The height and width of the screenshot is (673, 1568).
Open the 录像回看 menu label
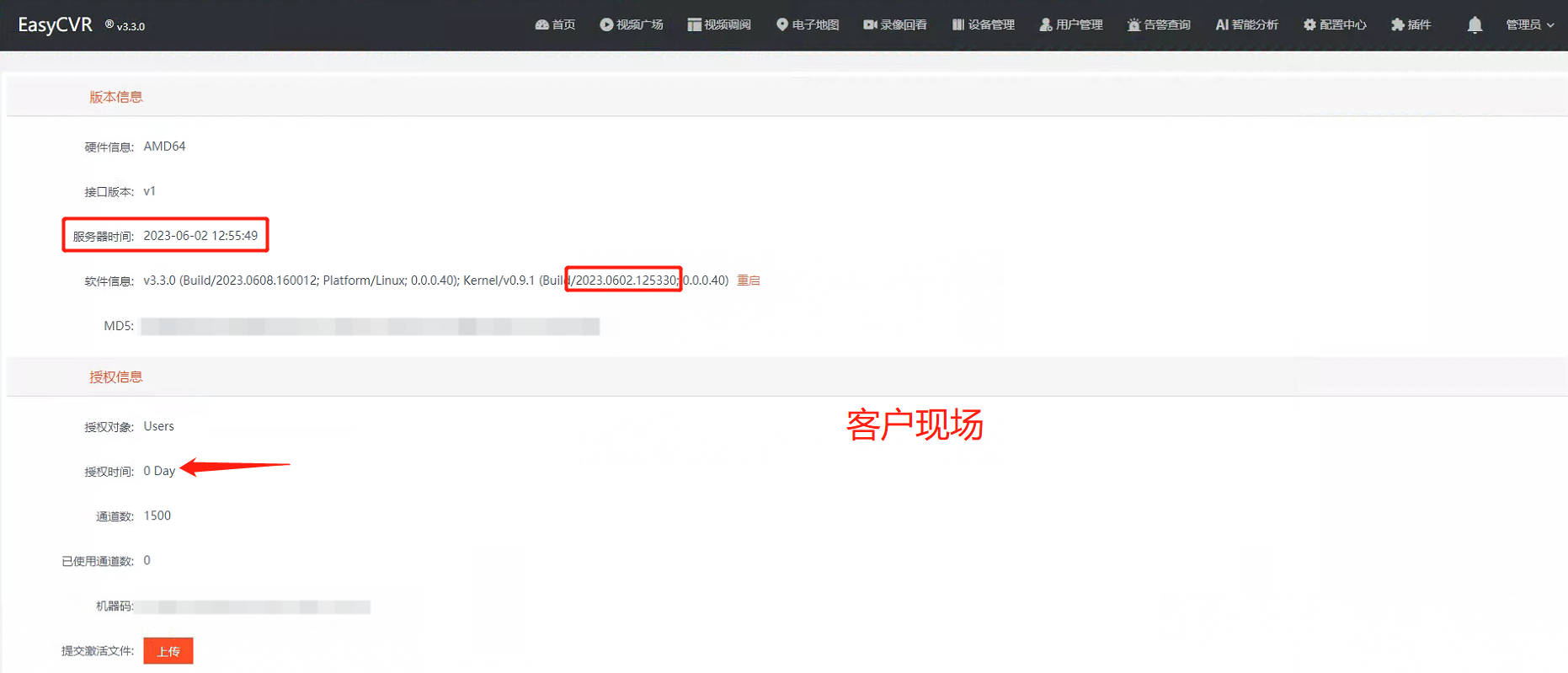pos(904,25)
